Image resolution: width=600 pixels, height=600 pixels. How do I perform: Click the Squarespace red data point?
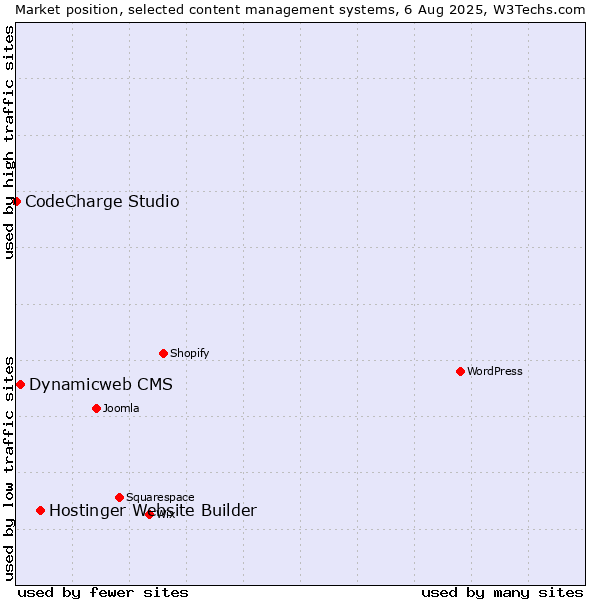119,497
